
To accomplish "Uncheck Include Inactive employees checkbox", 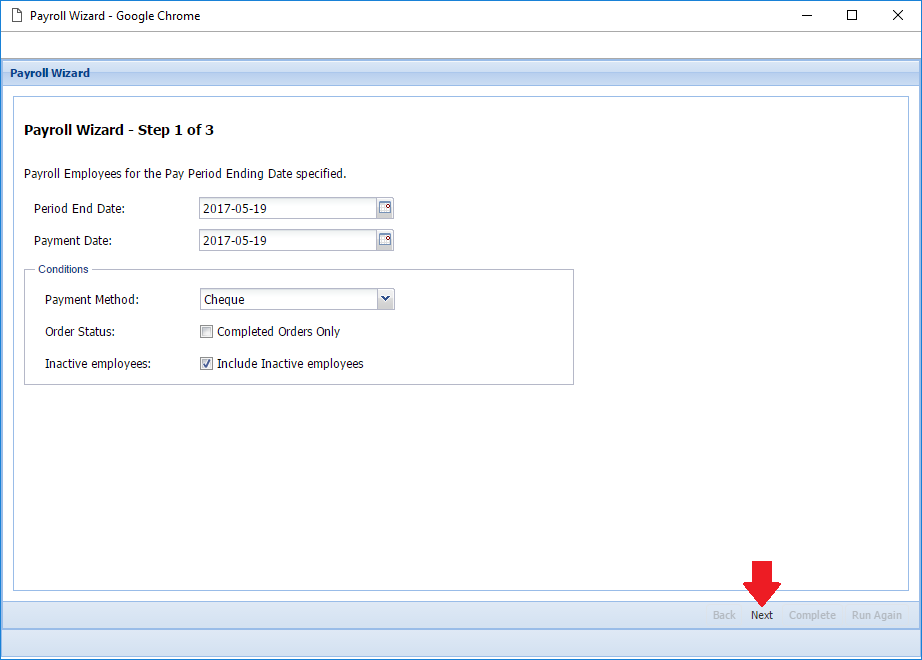I will pos(206,364).
